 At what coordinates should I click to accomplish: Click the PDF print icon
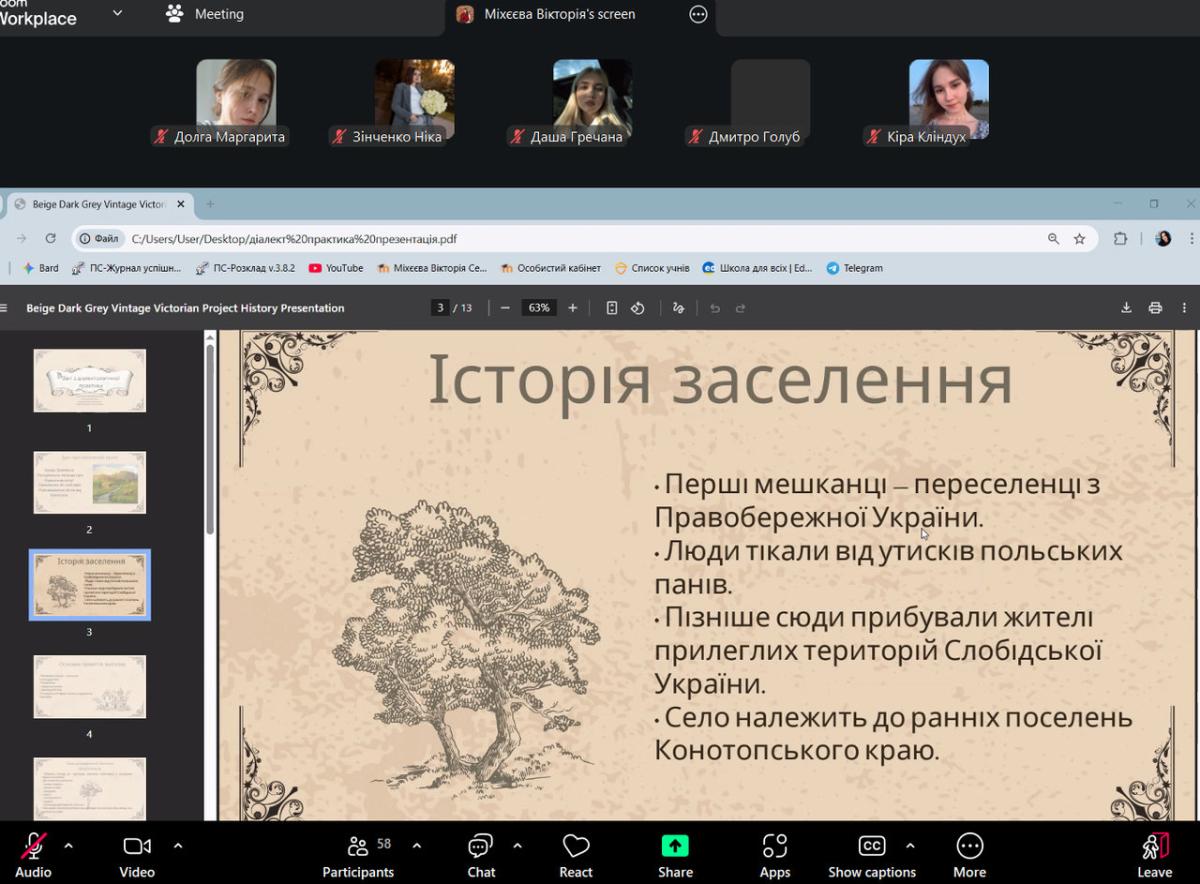click(1155, 308)
